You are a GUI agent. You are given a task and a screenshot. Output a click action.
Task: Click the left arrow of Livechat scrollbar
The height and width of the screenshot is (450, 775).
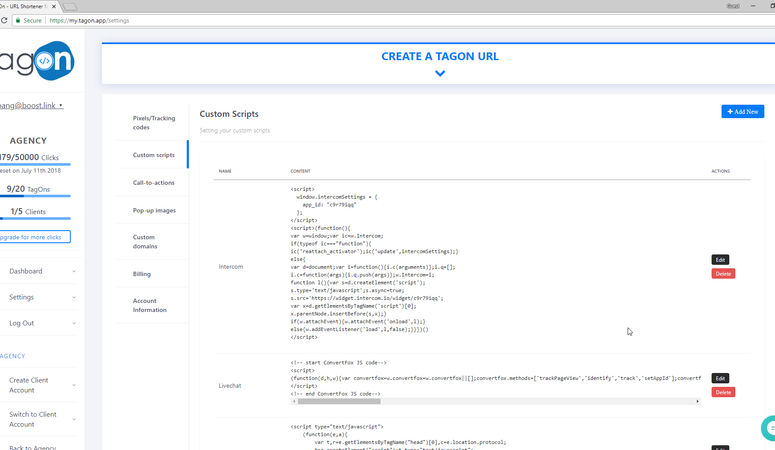coord(294,402)
